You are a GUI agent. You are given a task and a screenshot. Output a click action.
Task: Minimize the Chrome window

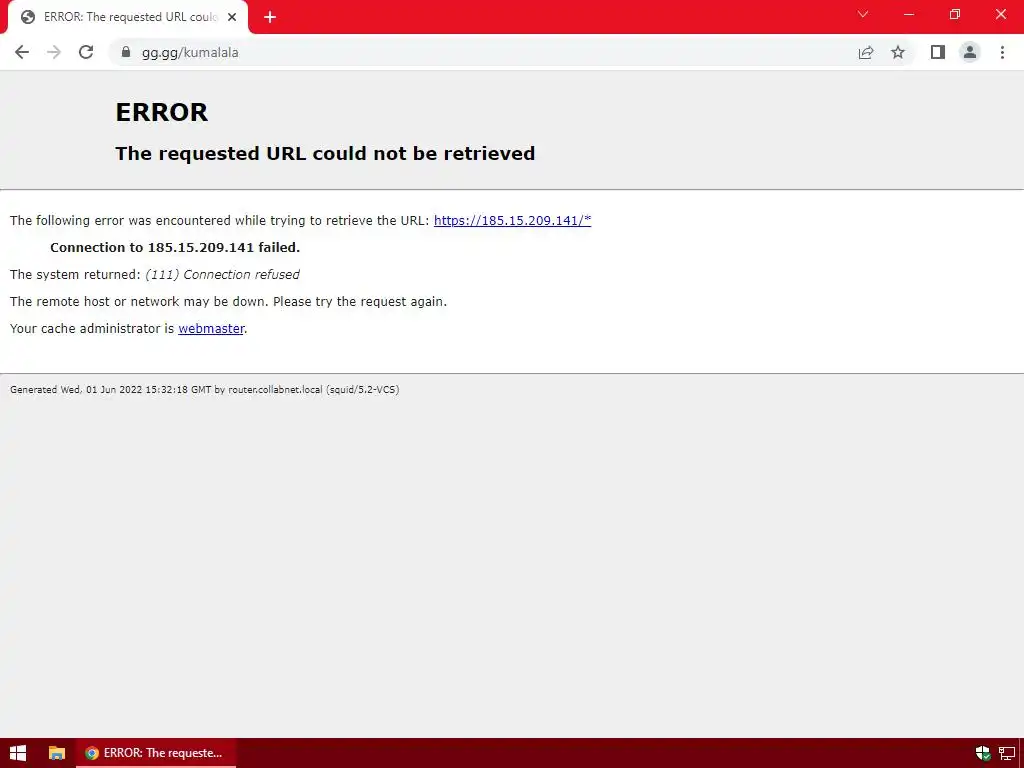(909, 14)
